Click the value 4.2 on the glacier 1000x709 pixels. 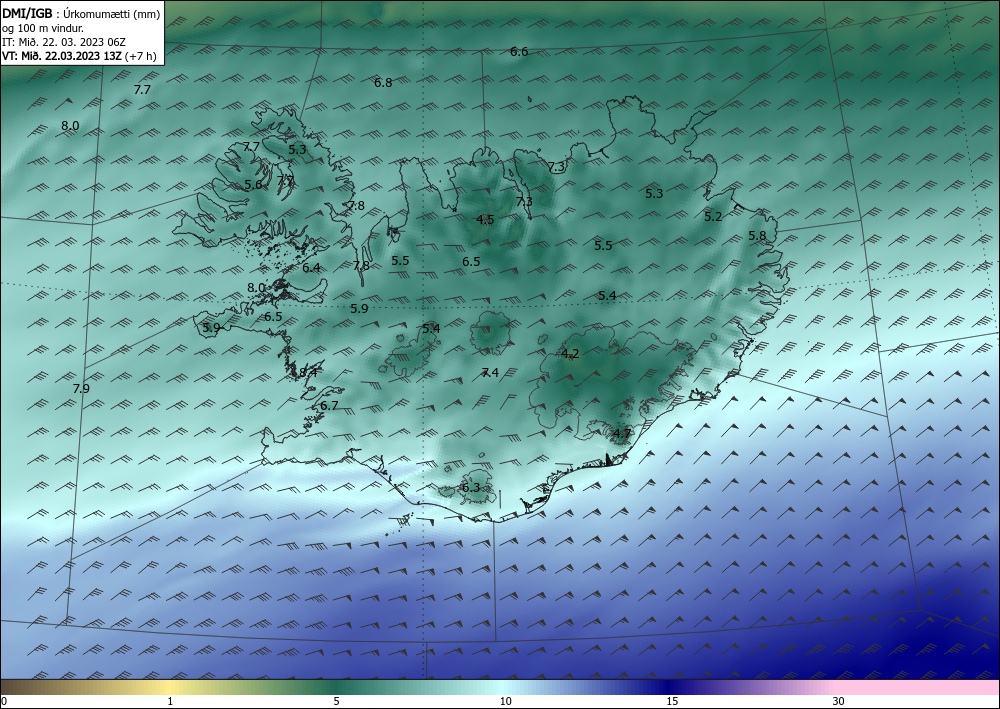pyautogui.click(x=570, y=354)
